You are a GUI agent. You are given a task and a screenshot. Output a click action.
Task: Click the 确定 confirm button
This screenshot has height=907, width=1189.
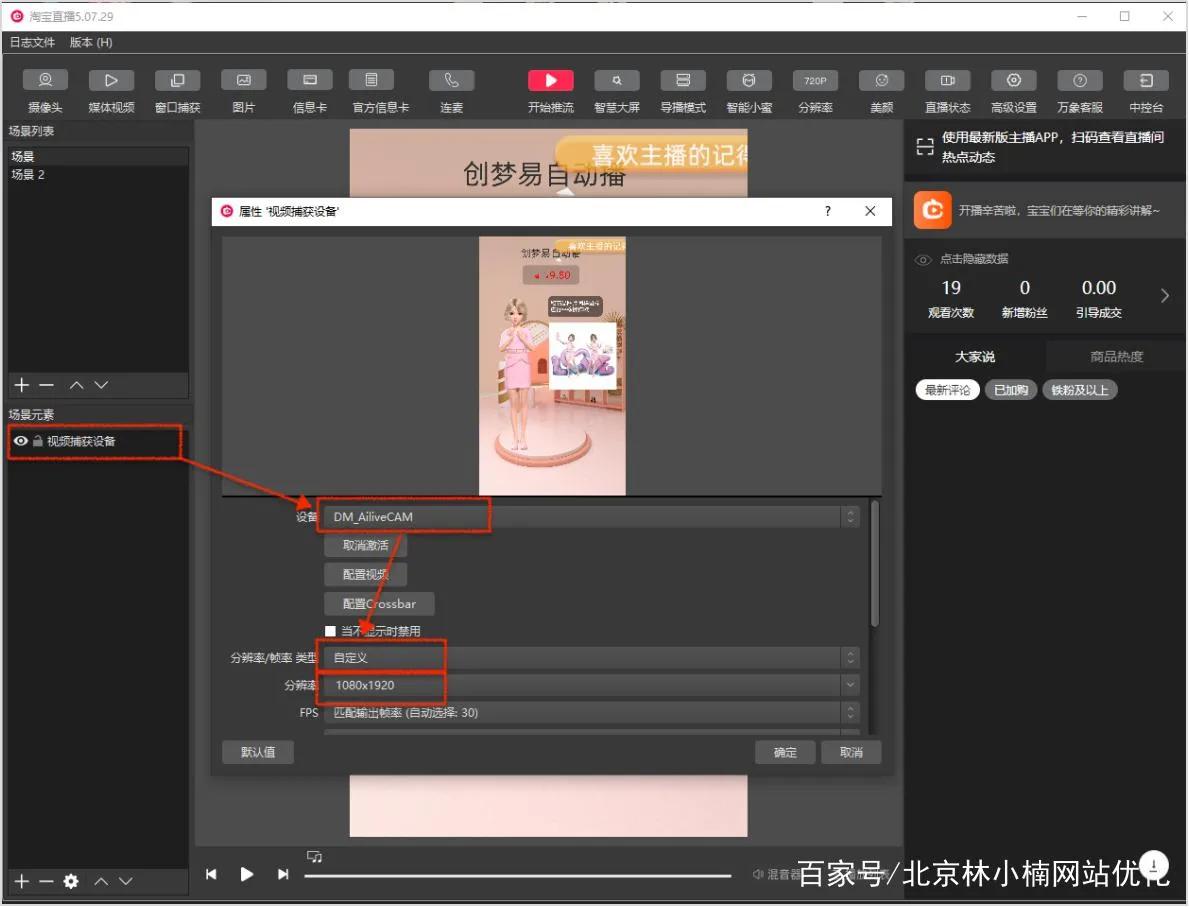[x=784, y=751]
